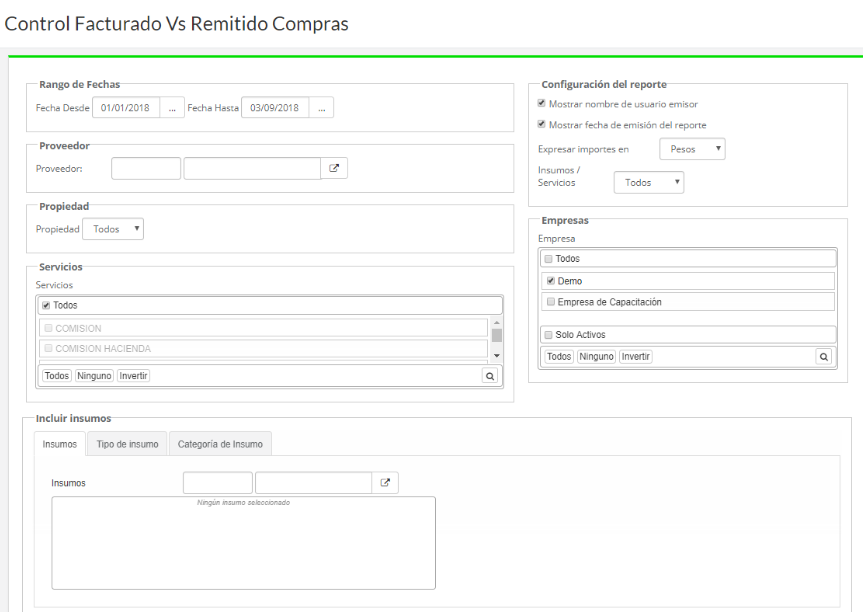Expand the Insumos / Servicios dropdown
This screenshot has height=612, width=863.
click(649, 183)
